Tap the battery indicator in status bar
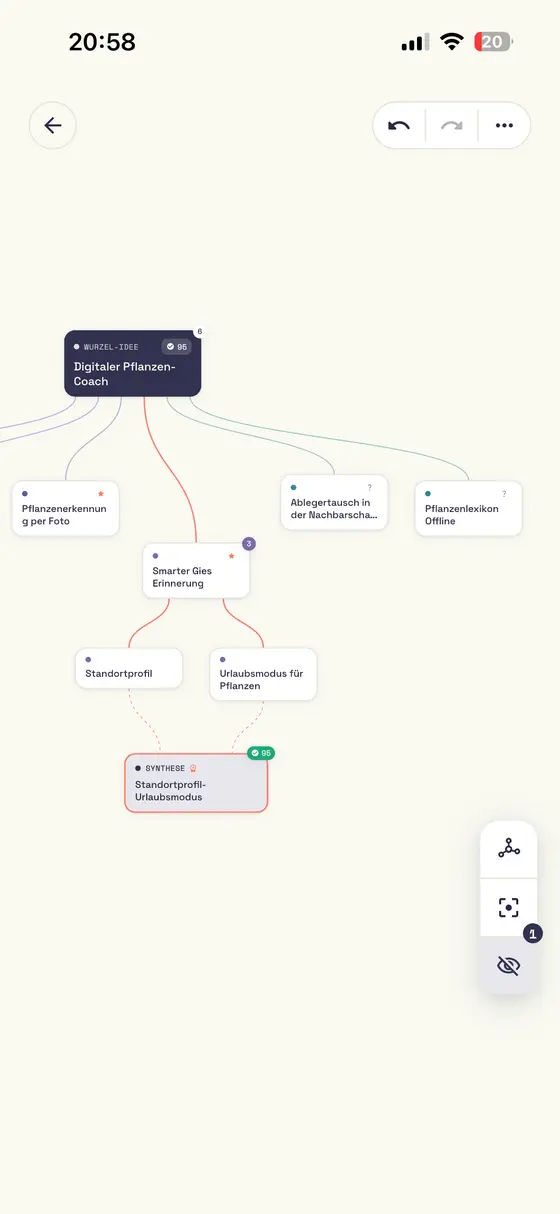Screen dimensions: 560x1214 pyautogui.click(x=494, y=42)
